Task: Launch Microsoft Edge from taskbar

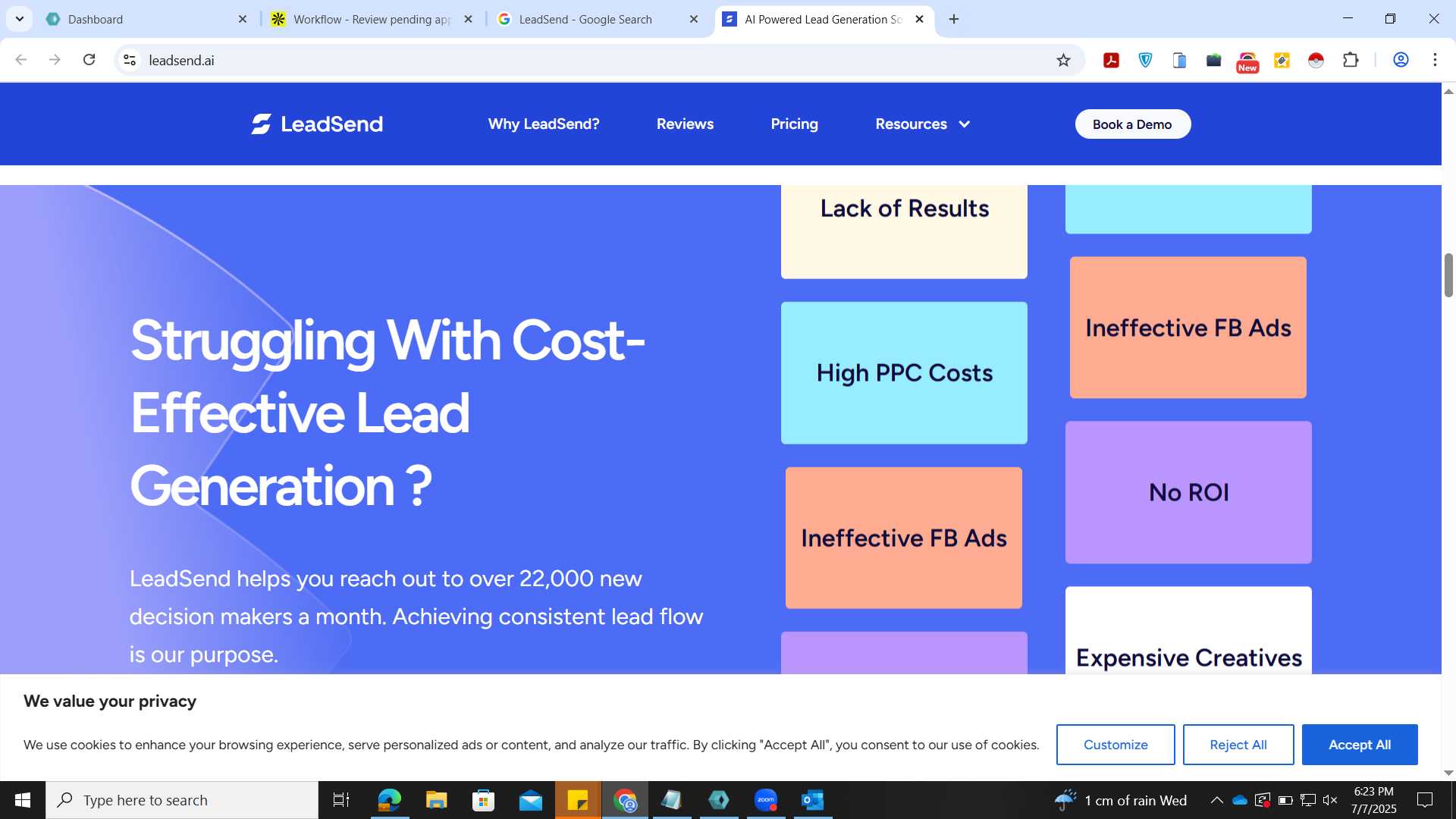Action: click(x=389, y=800)
